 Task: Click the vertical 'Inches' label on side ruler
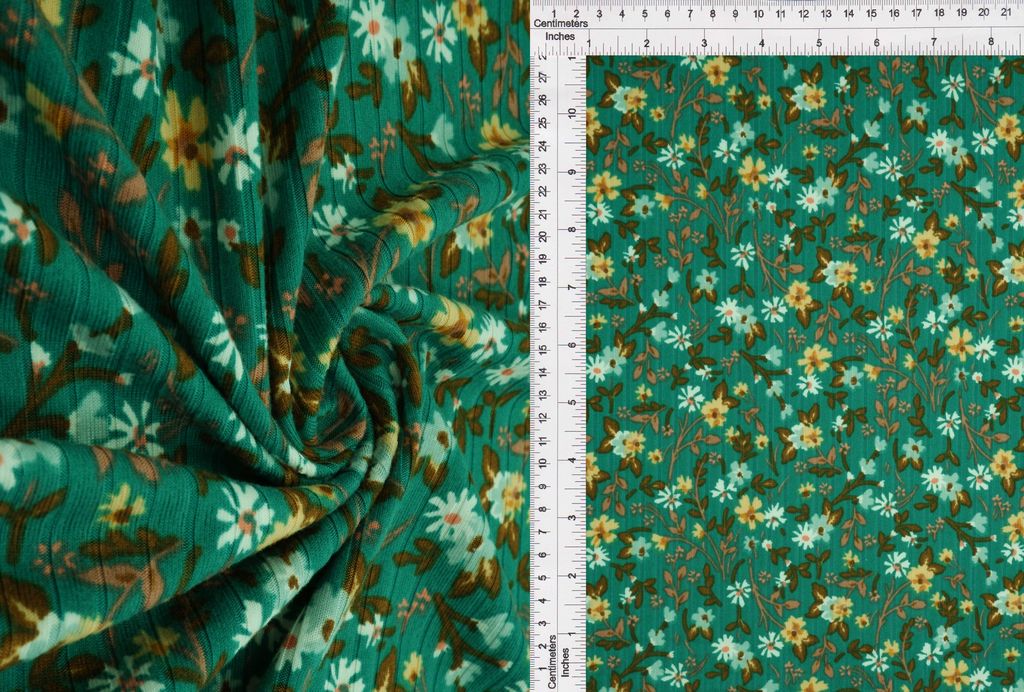[566, 662]
